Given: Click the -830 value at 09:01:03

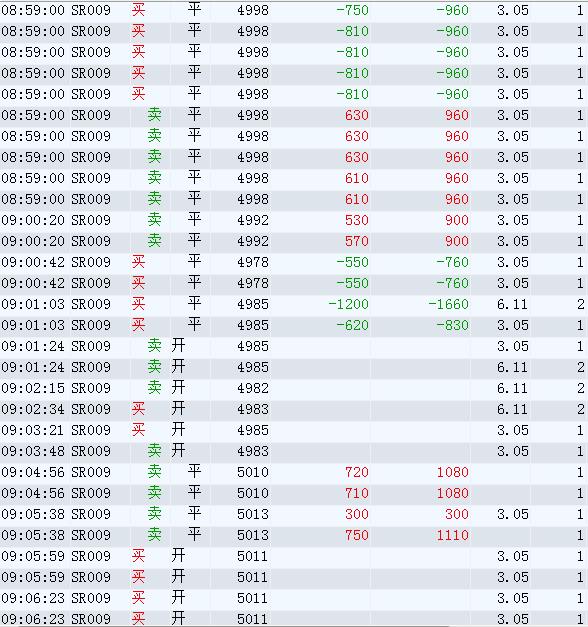Looking at the screenshot, I should [452, 325].
